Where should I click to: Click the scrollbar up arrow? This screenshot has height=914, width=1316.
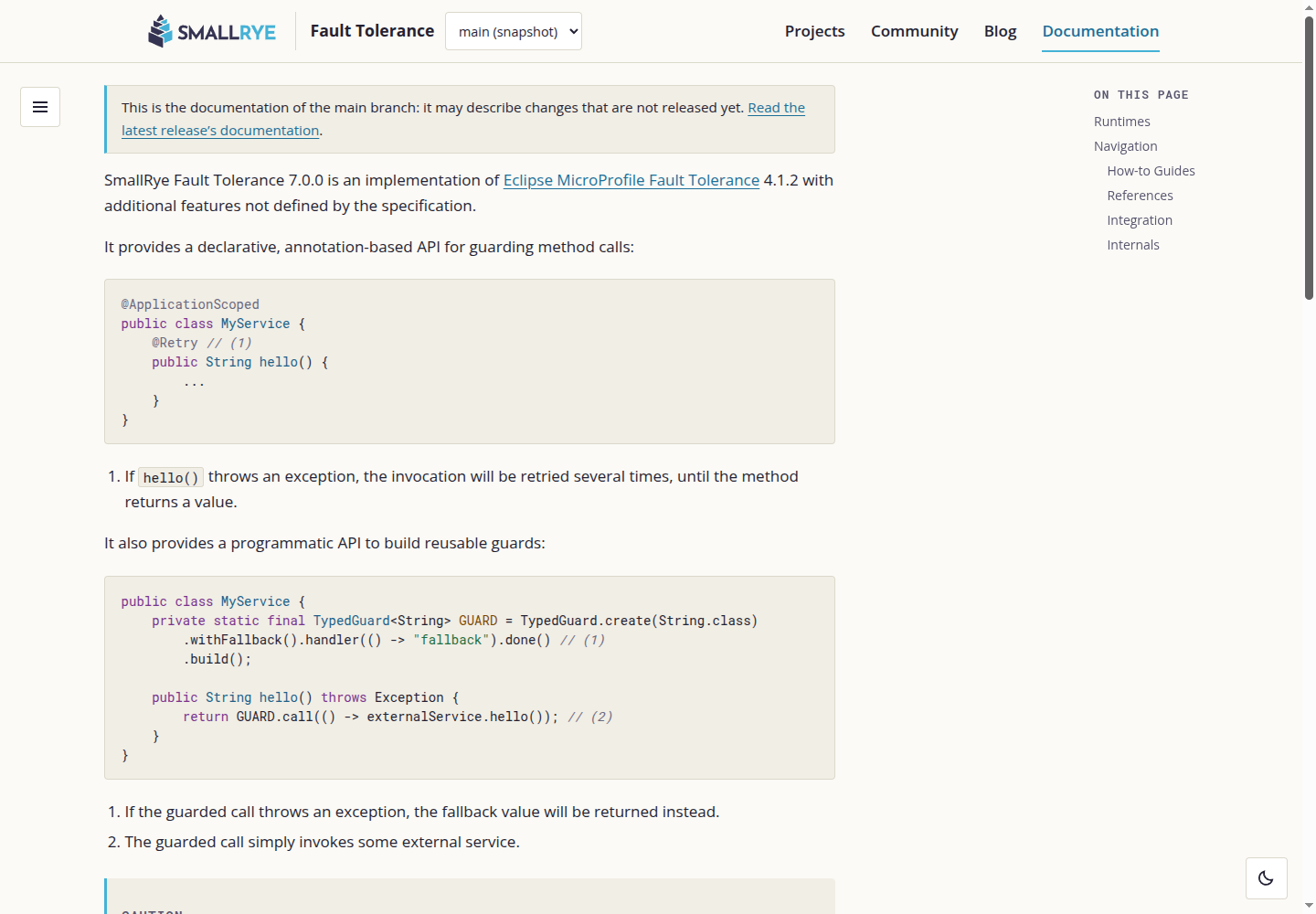point(1309,7)
